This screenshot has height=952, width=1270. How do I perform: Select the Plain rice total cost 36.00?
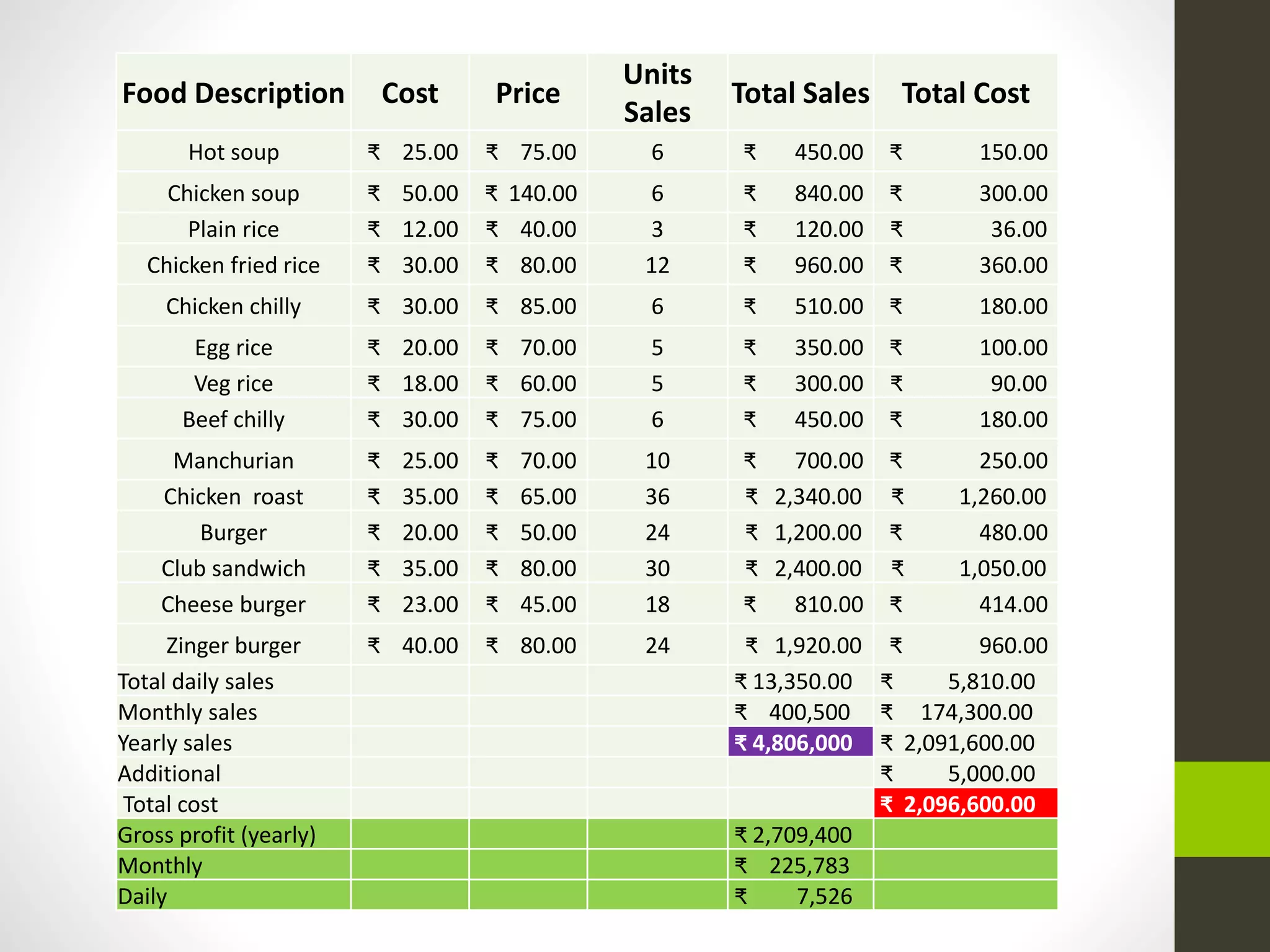(1019, 229)
